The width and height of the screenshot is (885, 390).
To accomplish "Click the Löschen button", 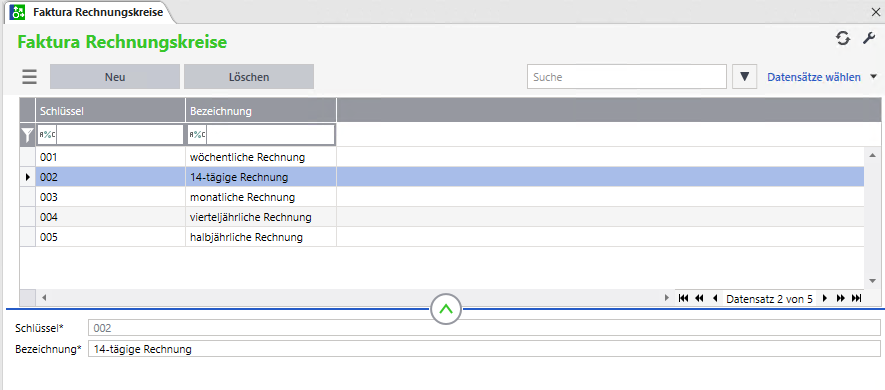I will point(249,77).
